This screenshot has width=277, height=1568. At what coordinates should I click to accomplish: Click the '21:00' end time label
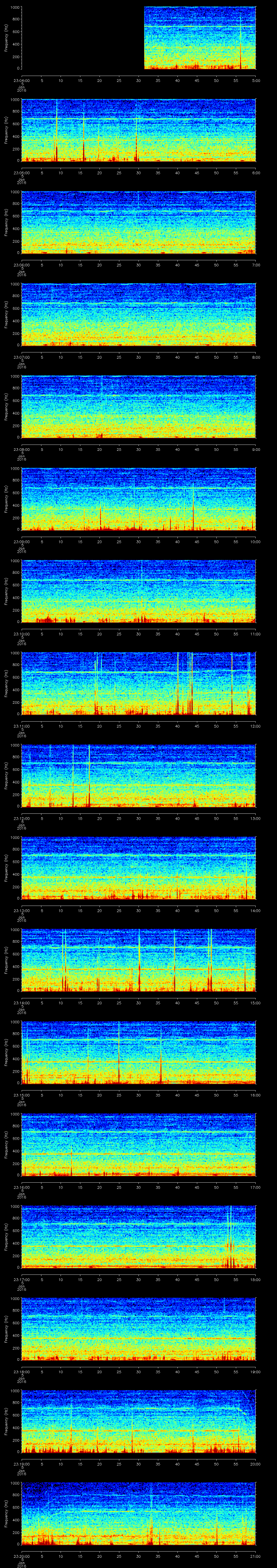point(256,1556)
